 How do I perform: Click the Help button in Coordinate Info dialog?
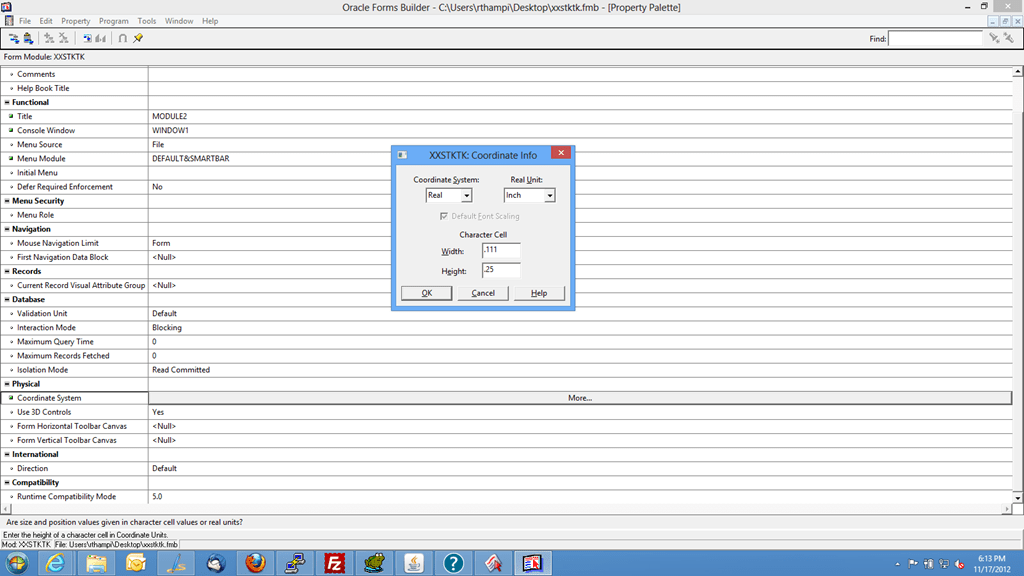539,293
